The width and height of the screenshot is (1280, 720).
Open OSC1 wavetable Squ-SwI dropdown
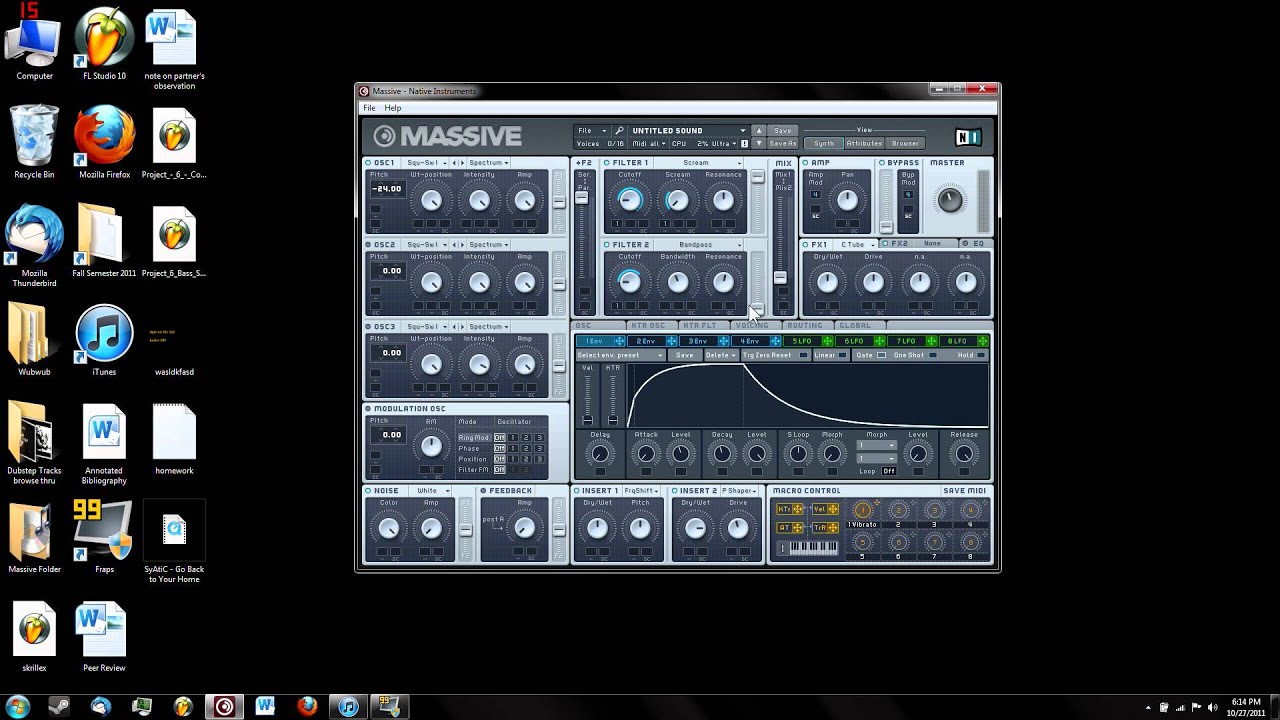click(426, 163)
